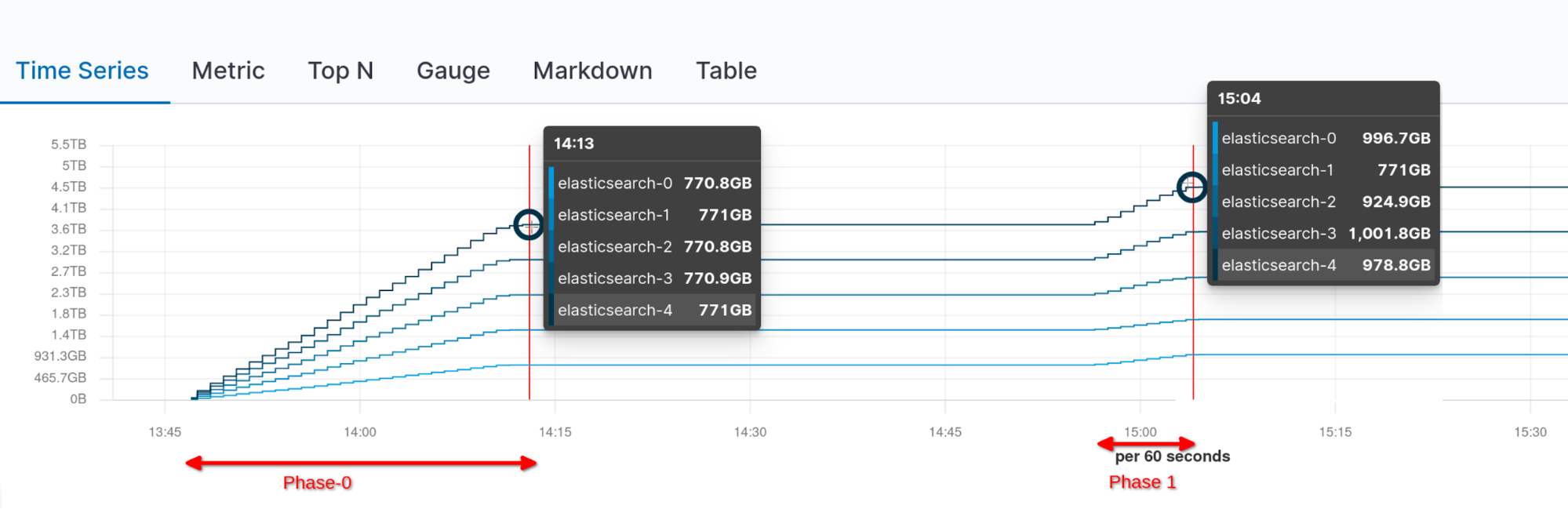The image size is (1568, 509).
Task: Click the 15:15 x-axis label
Action: pos(1335,432)
